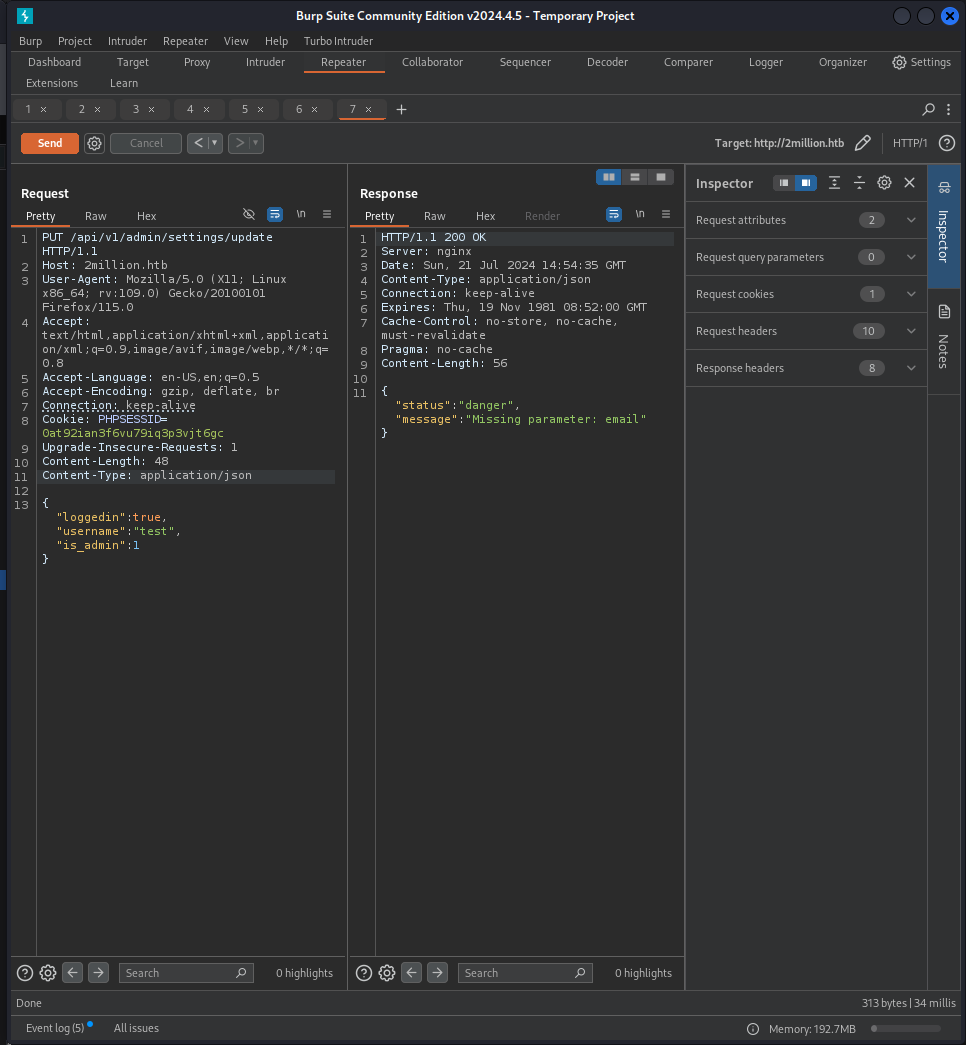Image resolution: width=966 pixels, height=1045 pixels.
Task: Select Repeater tab 1
Action: tap(28, 109)
